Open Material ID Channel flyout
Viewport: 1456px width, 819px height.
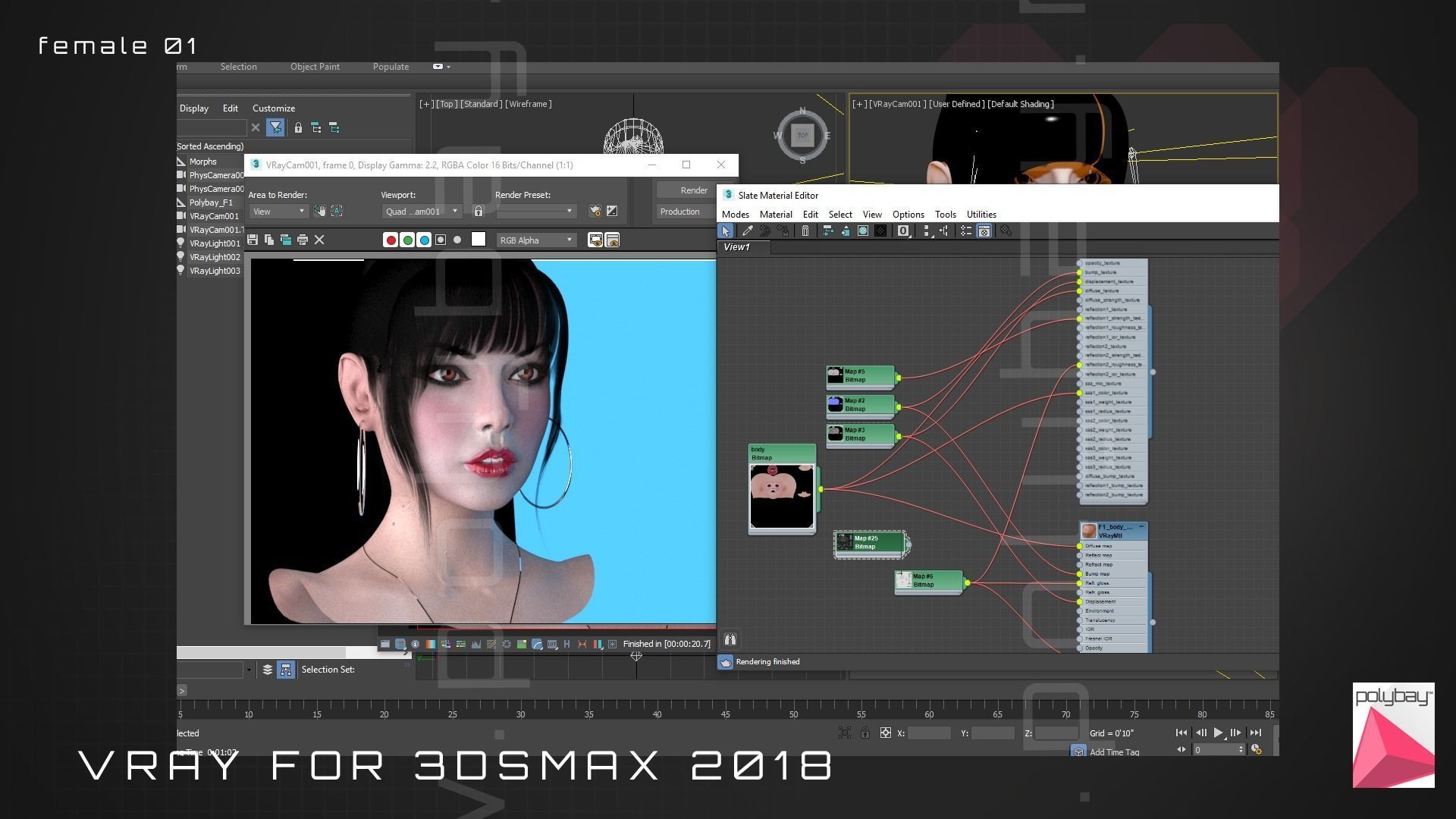[903, 231]
